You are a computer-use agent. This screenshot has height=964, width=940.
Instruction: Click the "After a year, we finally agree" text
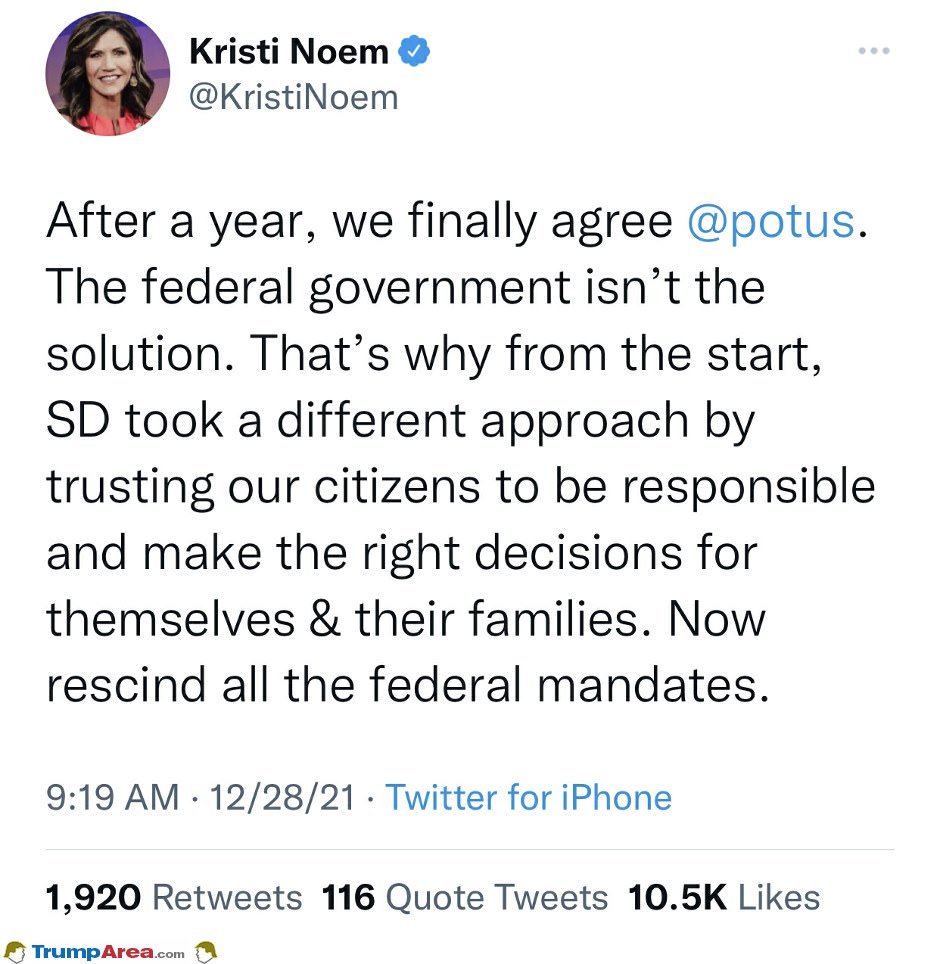pos(360,222)
